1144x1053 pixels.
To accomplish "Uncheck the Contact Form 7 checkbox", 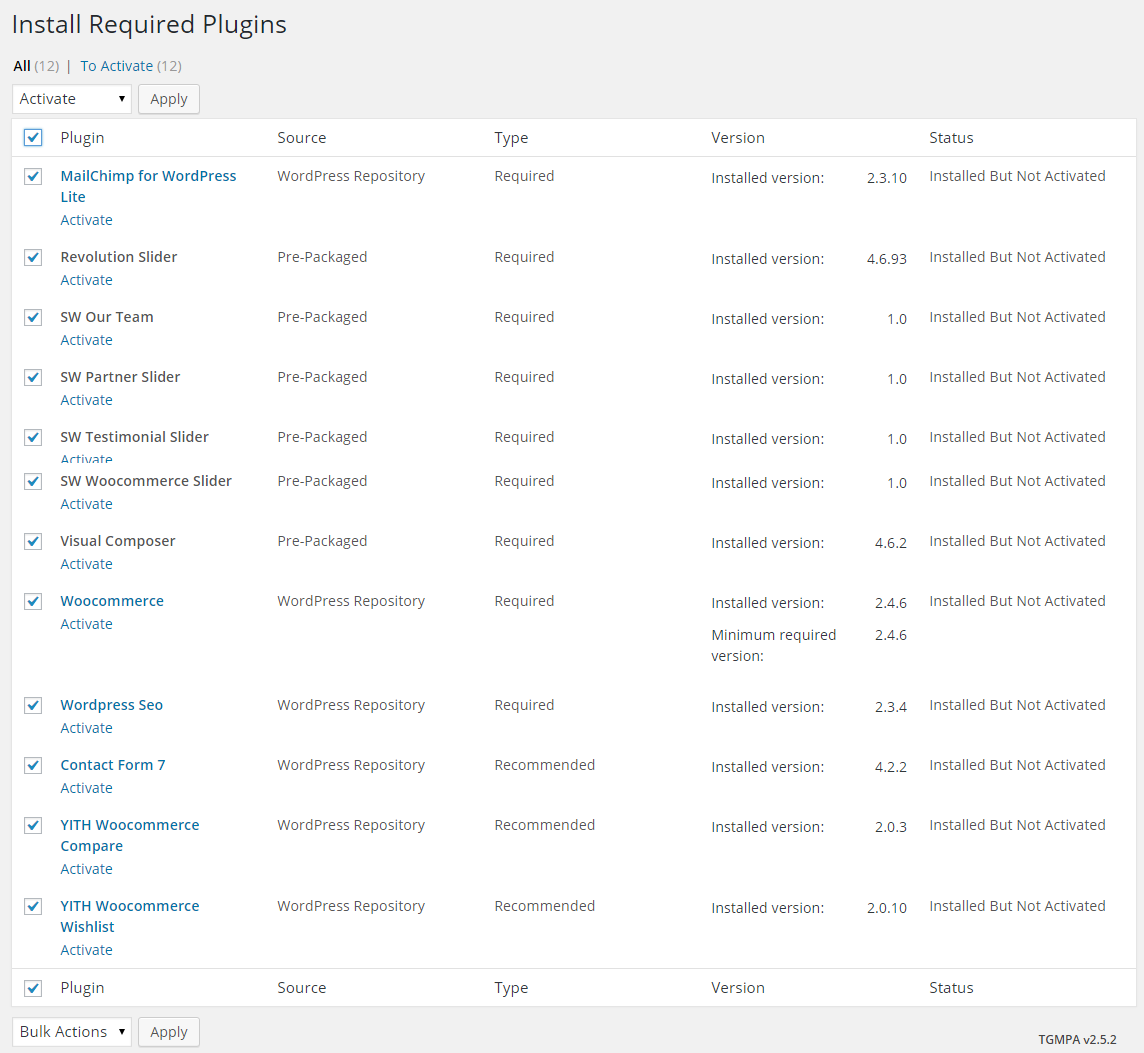I will tap(33, 765).
